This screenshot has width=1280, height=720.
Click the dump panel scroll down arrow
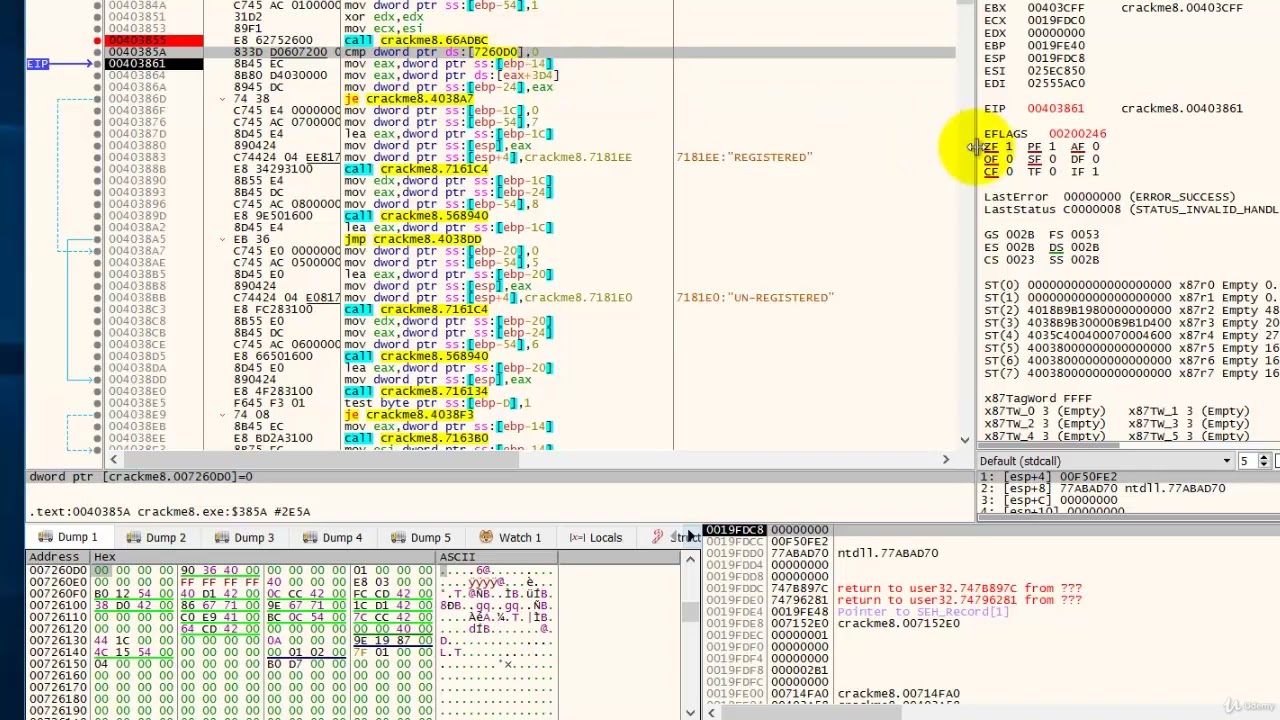690,712
